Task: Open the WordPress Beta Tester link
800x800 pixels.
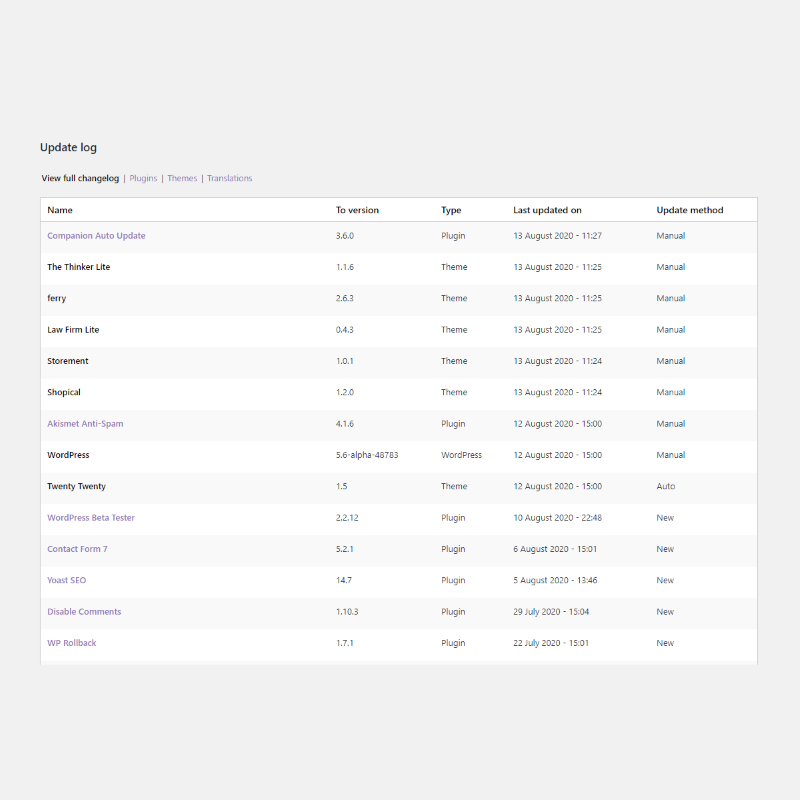Action: (x=91, y=517)
